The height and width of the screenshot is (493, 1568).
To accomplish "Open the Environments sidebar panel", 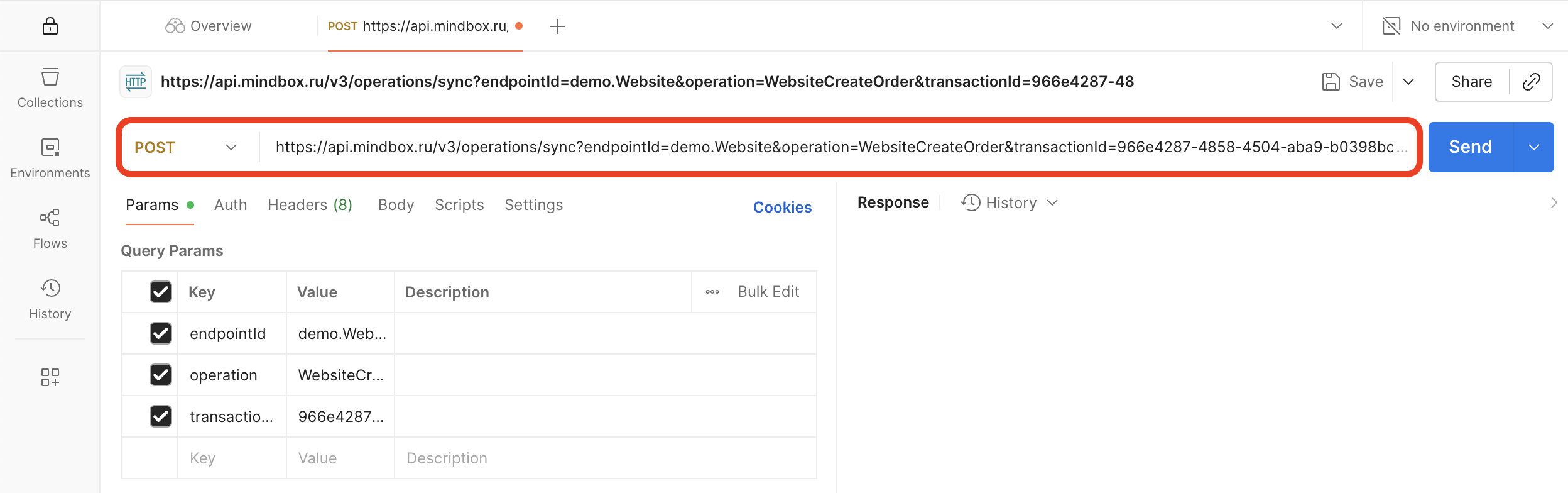I will click(50, 158).
